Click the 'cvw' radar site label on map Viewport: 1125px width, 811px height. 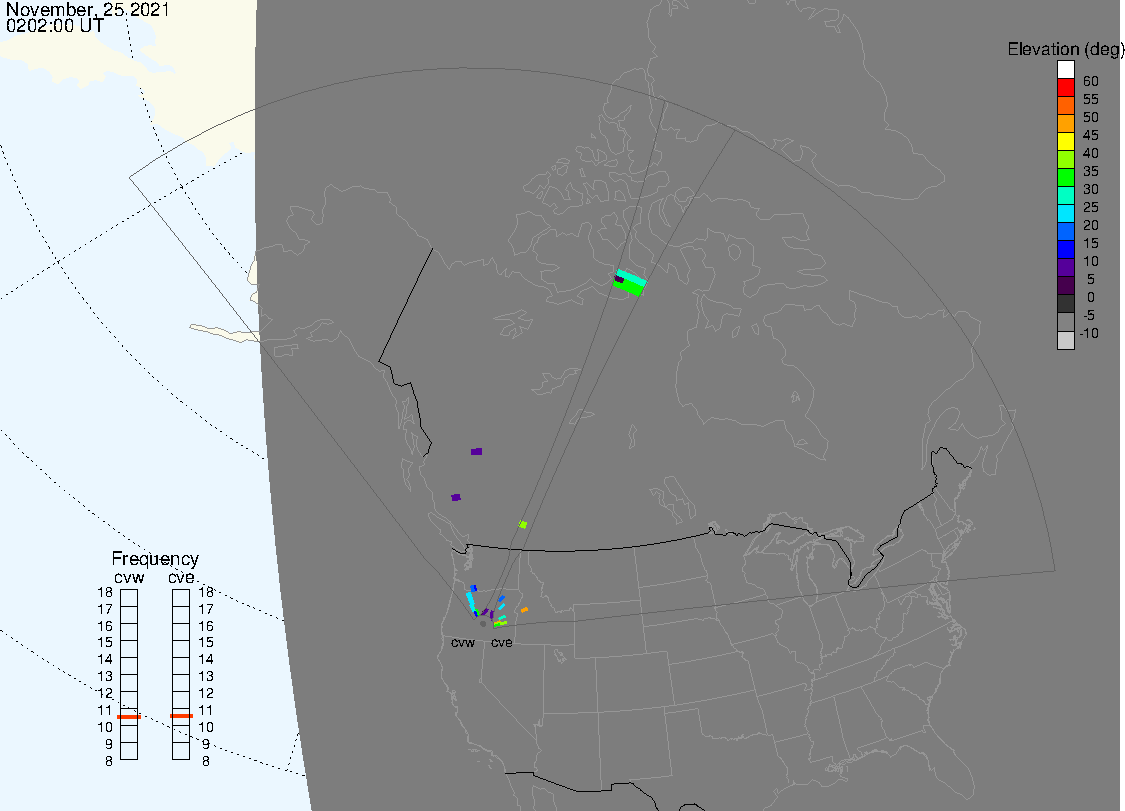tap(463, 642)
